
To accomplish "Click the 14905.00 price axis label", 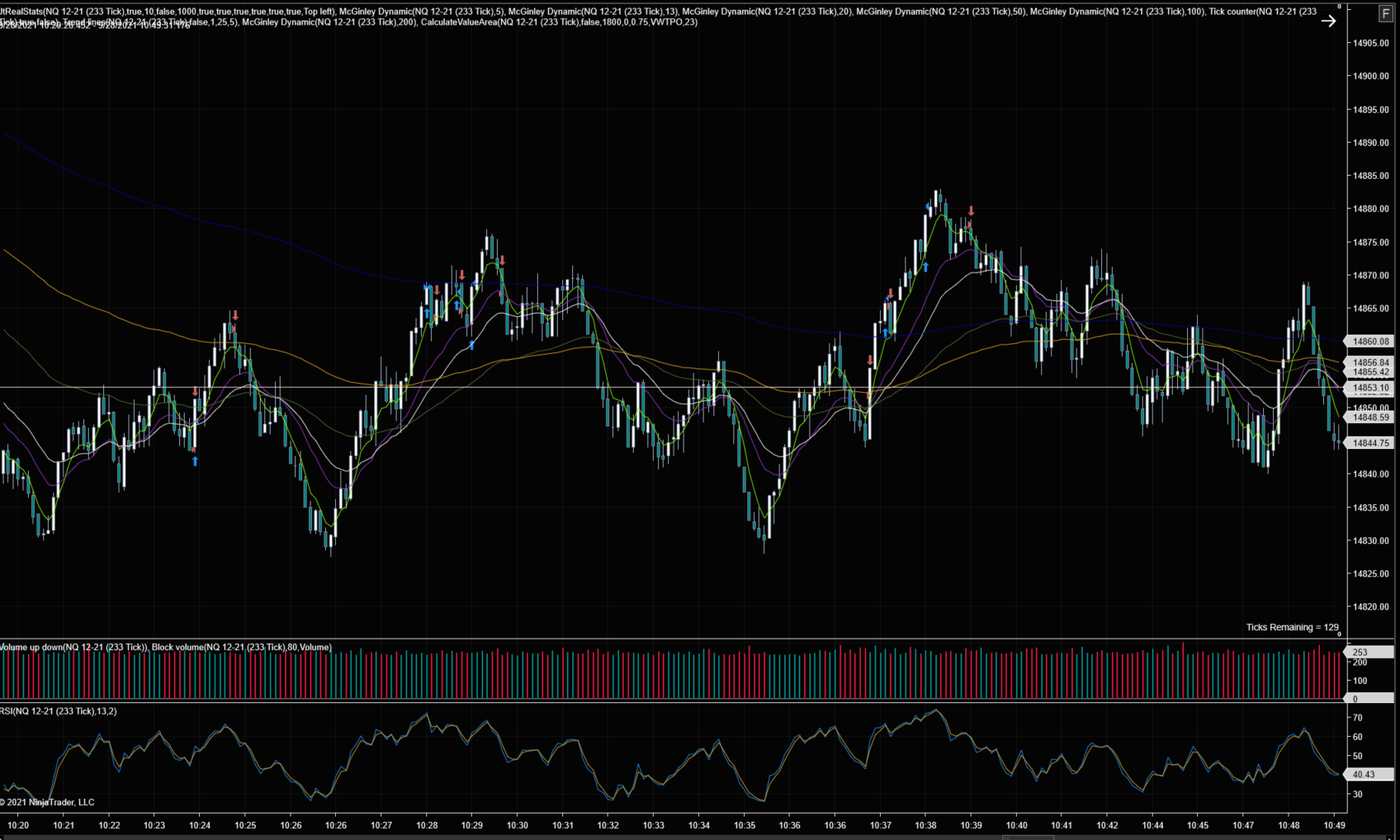I will point(1370,43).
